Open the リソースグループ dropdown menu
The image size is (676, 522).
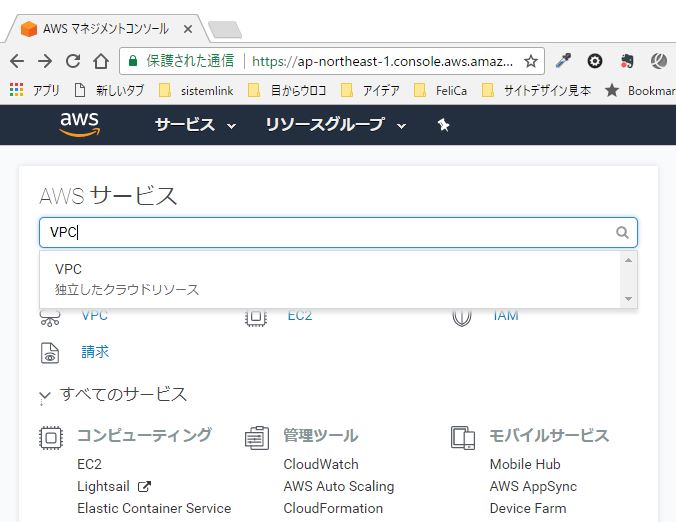[x=335, y=125]
